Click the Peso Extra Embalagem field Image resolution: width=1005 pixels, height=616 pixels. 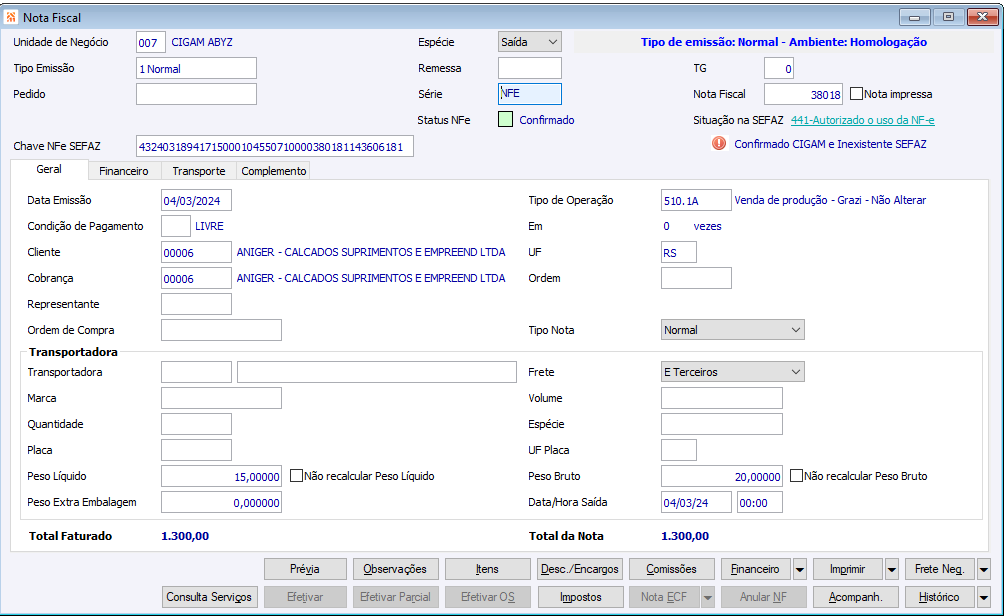pos(221,502)
